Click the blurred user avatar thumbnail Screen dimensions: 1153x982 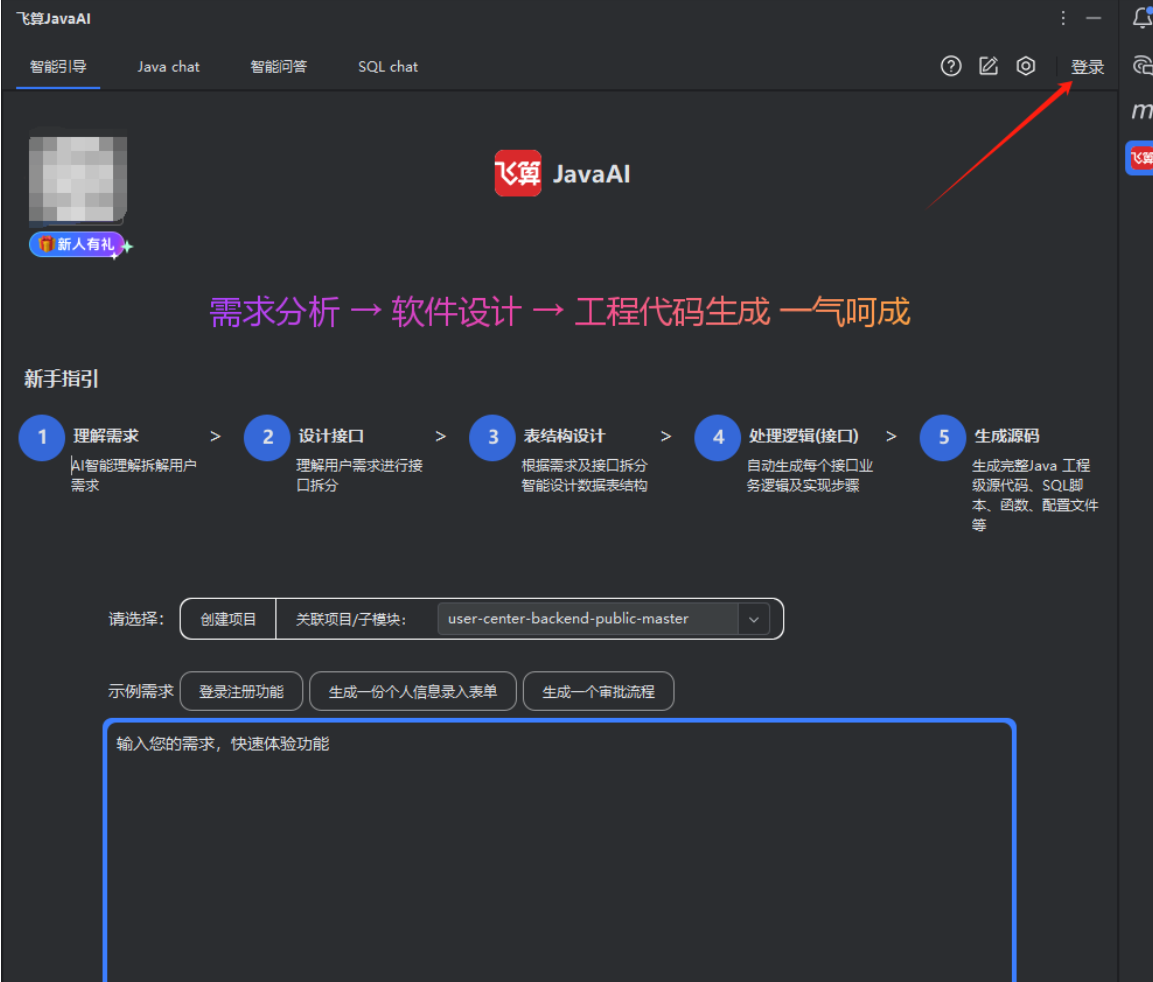(x=78, y=177)
